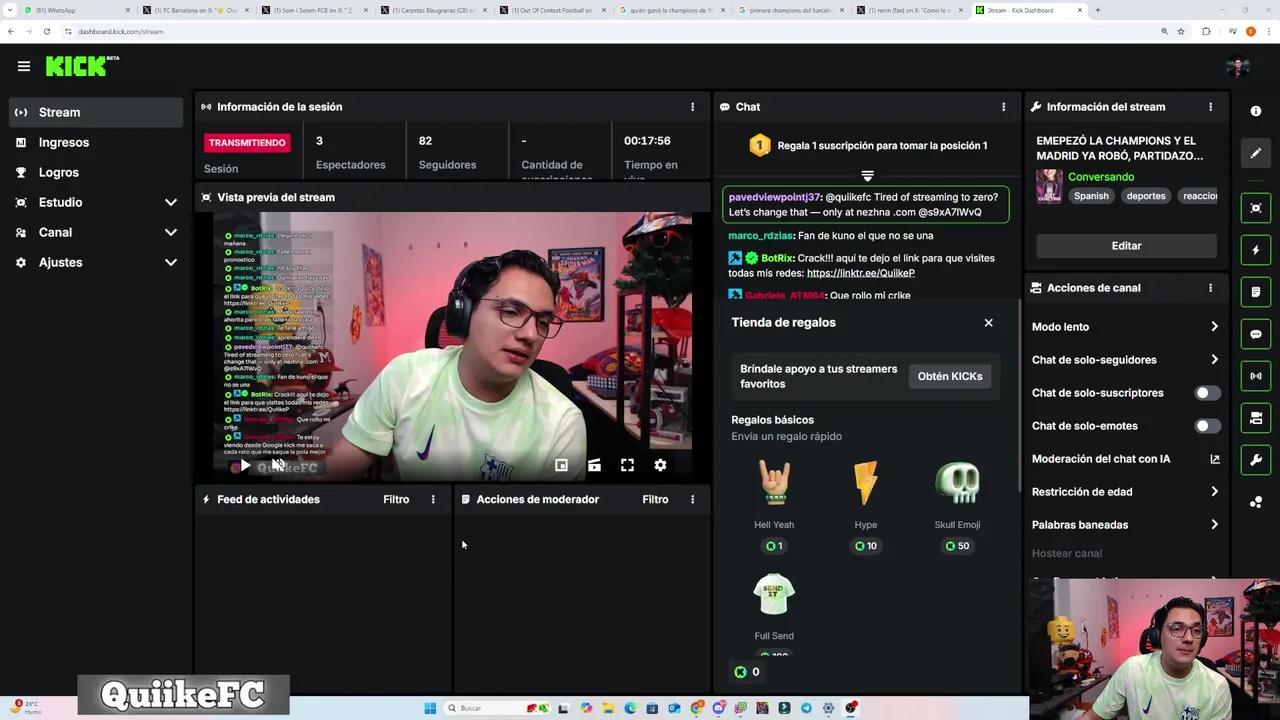
Task: Open Feed de actividades options menu
Action: tap(433, 499)
